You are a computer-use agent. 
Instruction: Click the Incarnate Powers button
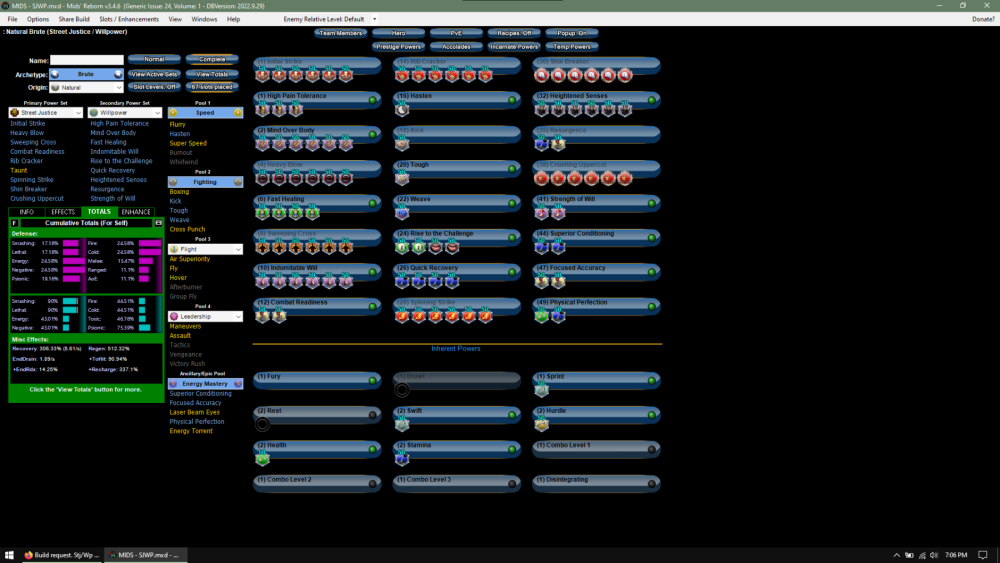(513, 46)
